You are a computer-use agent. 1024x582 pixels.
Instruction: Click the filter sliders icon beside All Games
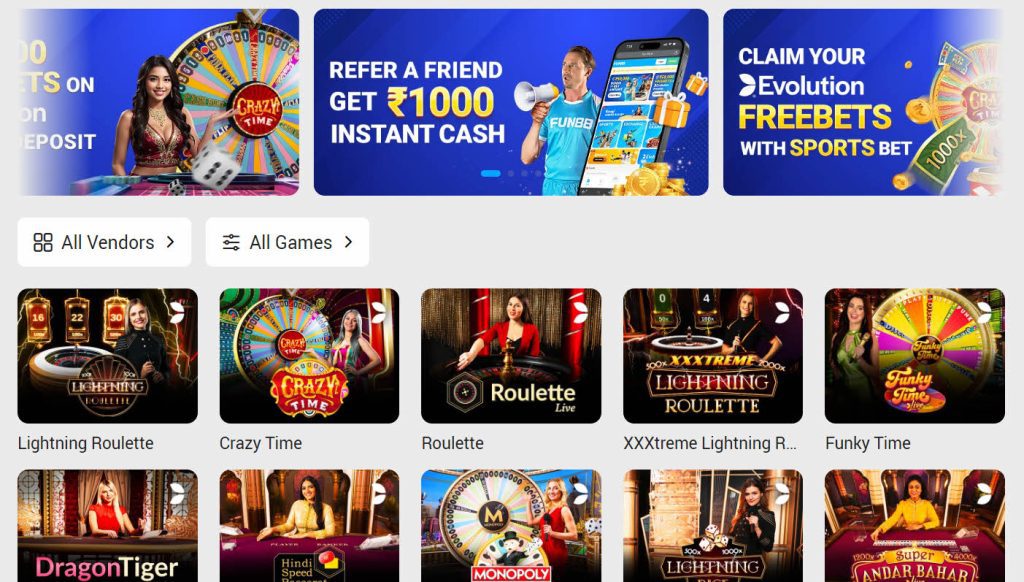tap(231, 242)
